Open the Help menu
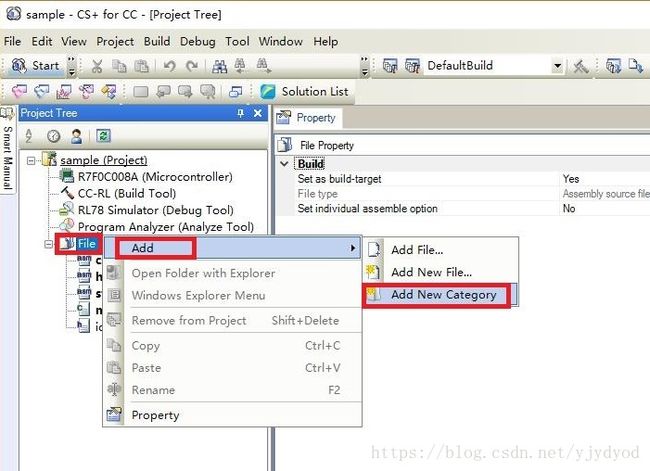Image resolution: width=650 pixels, height=471 pixels. point(325,41)
